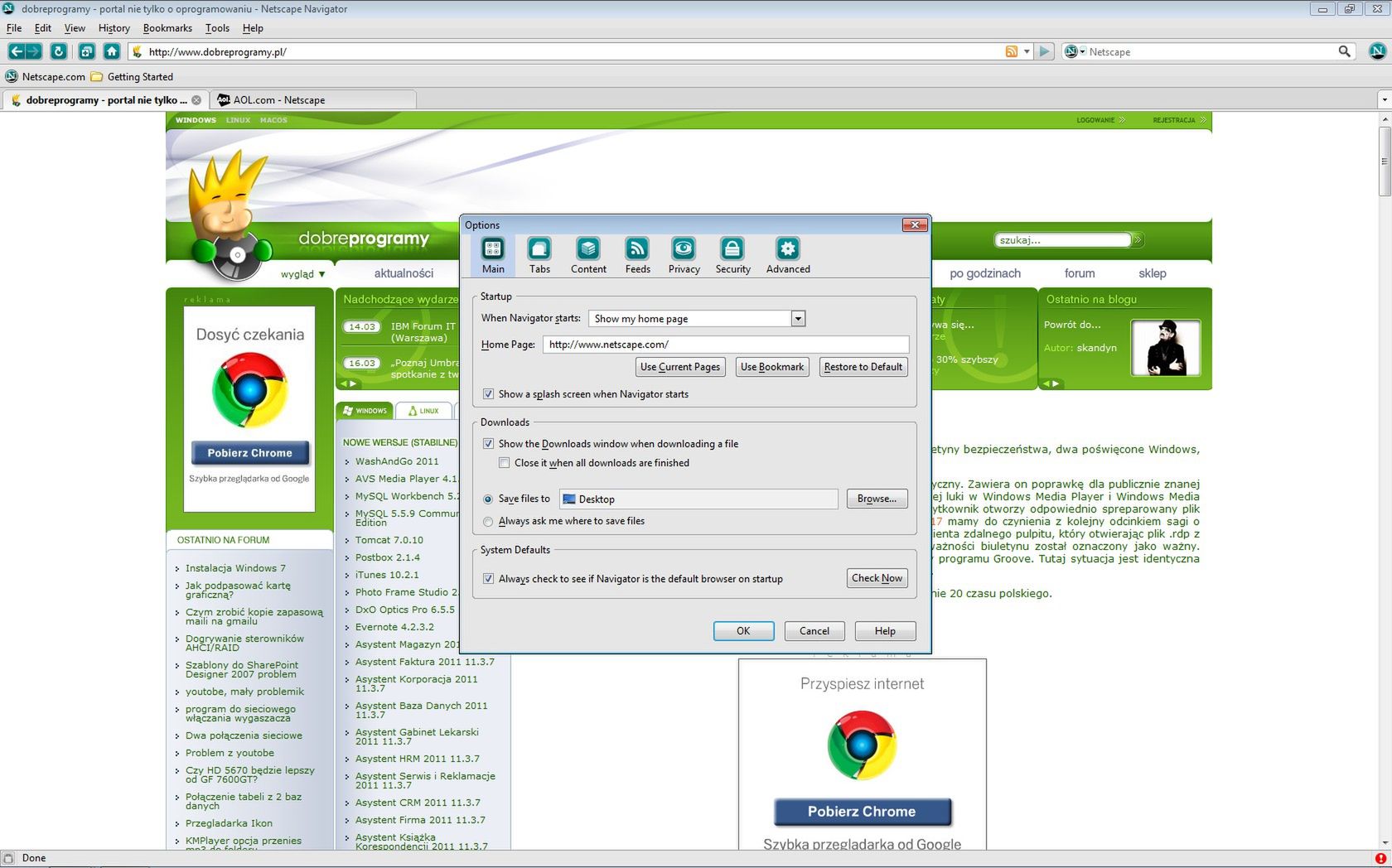
Task: Click the Restore to Default button
Action: [x=863, y=367]
